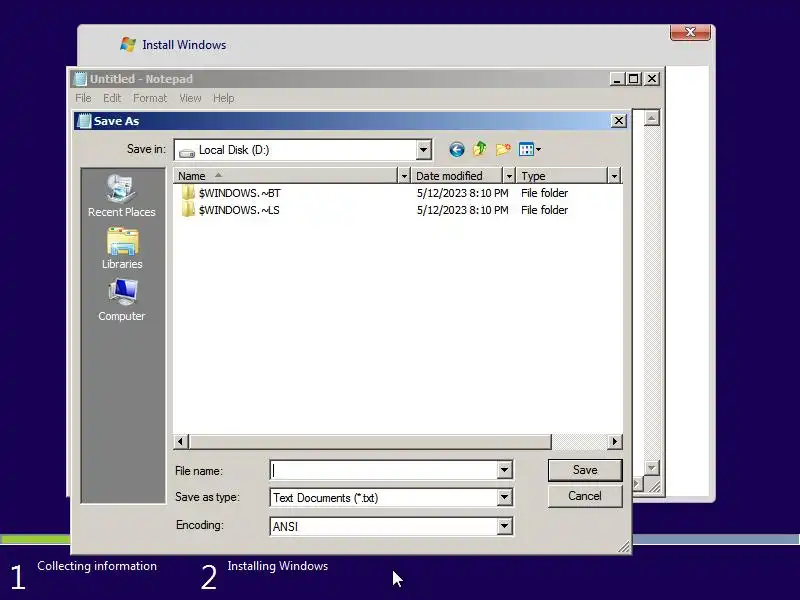The image size is (800, 600).
Task: Expand the Save as type dropdown
Action: [504, 497]
